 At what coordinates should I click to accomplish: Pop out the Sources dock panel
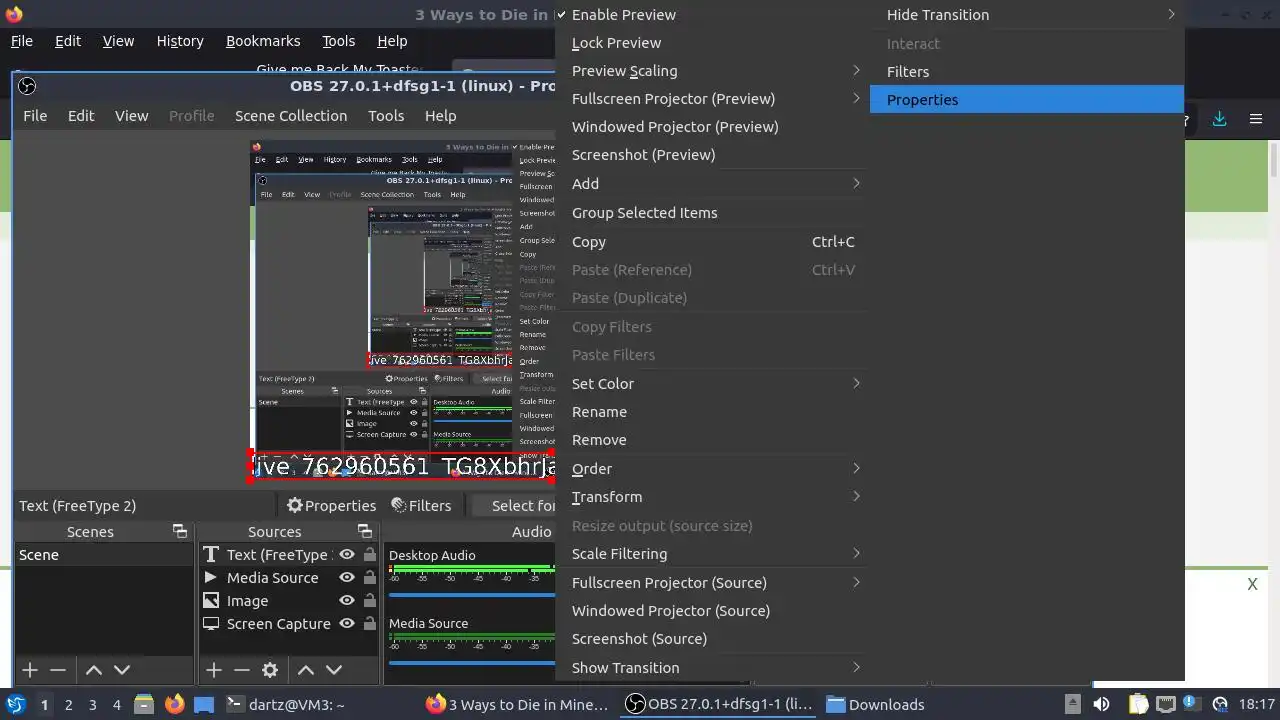coord(365,531)
